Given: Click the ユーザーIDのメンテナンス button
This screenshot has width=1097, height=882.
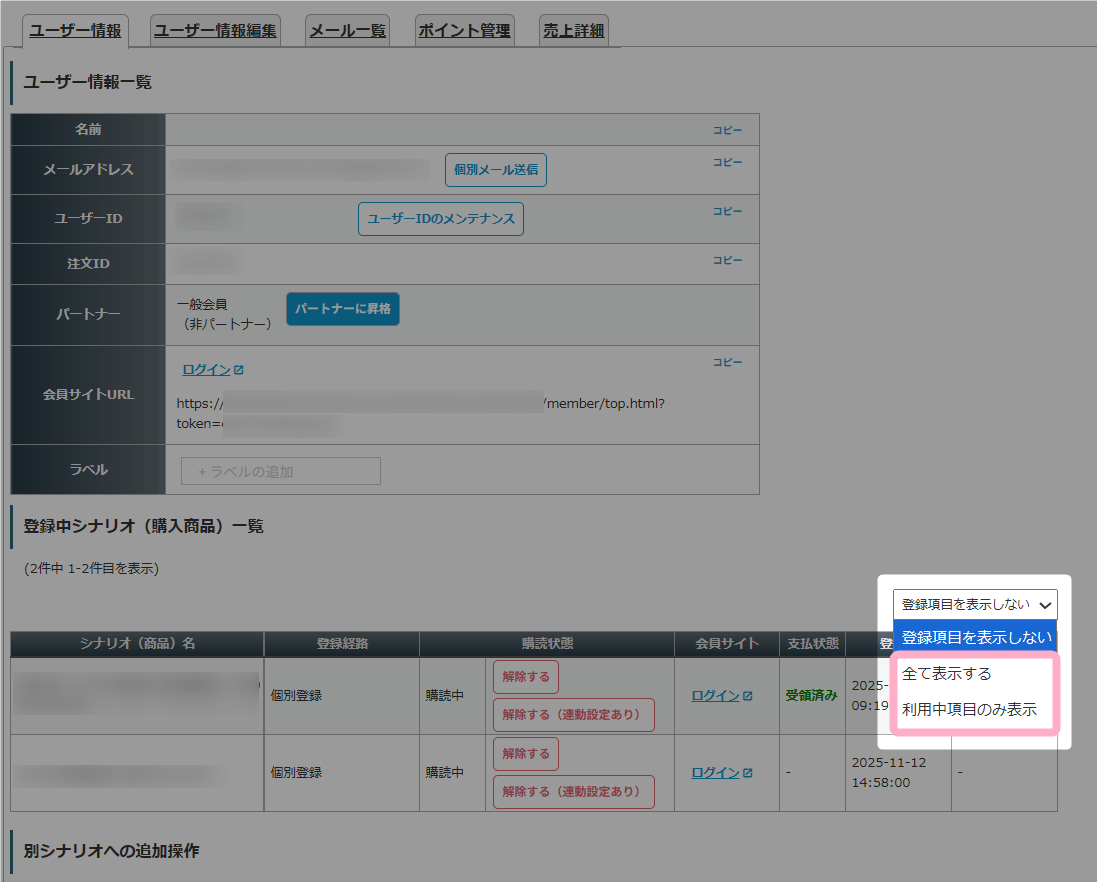Looking at the screenshot, I should 440,219.
